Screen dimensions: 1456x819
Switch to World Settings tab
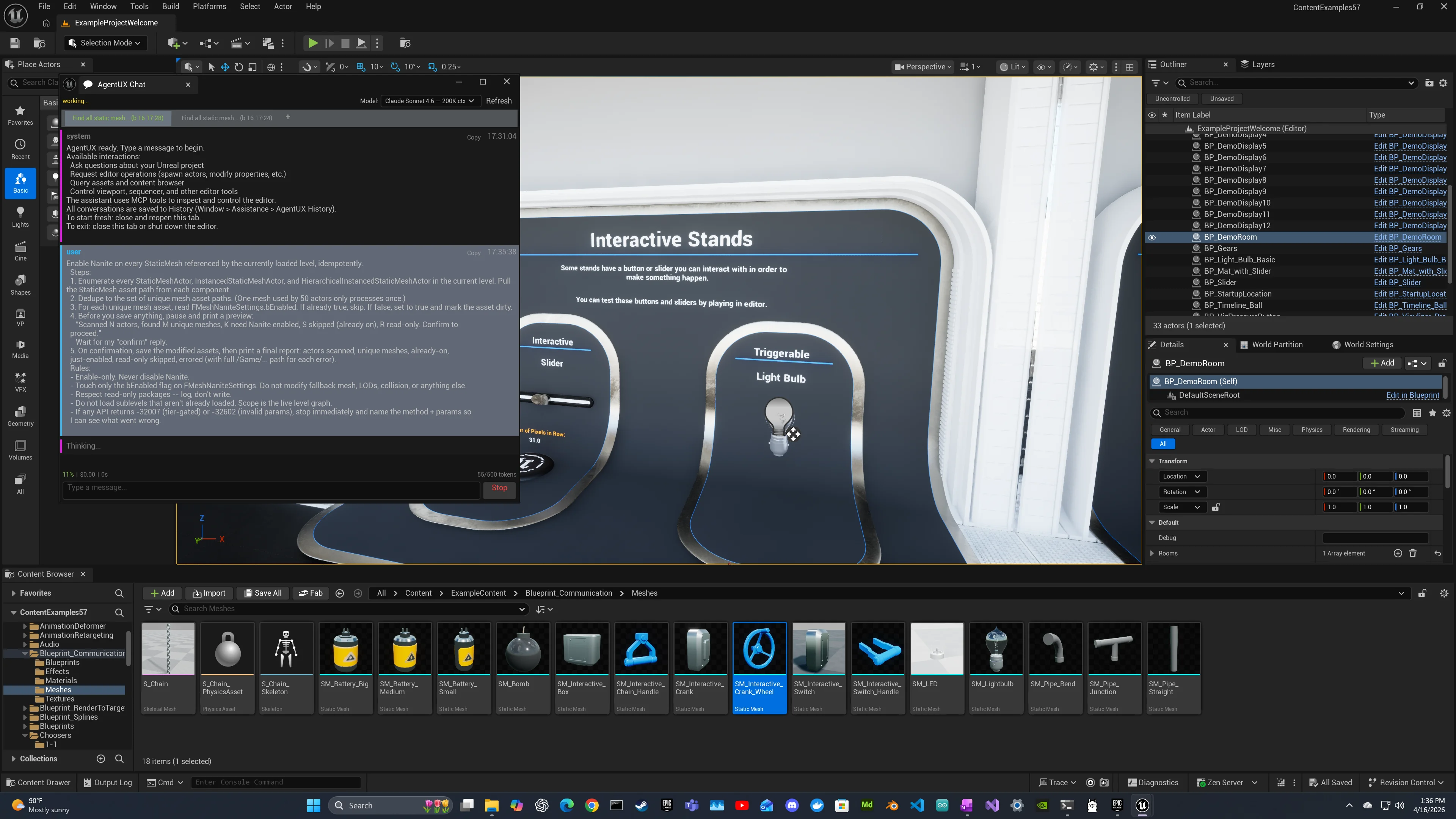pyautogui.click(x=1362, y=345)
